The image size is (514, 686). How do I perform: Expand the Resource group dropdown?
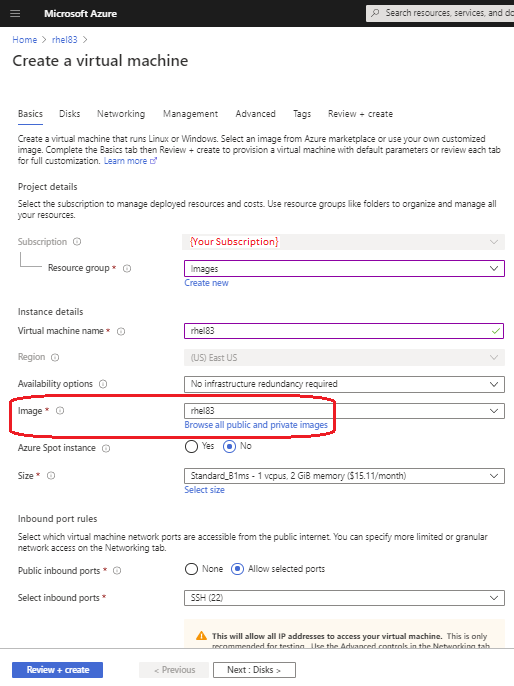click(x=344, y=269)
